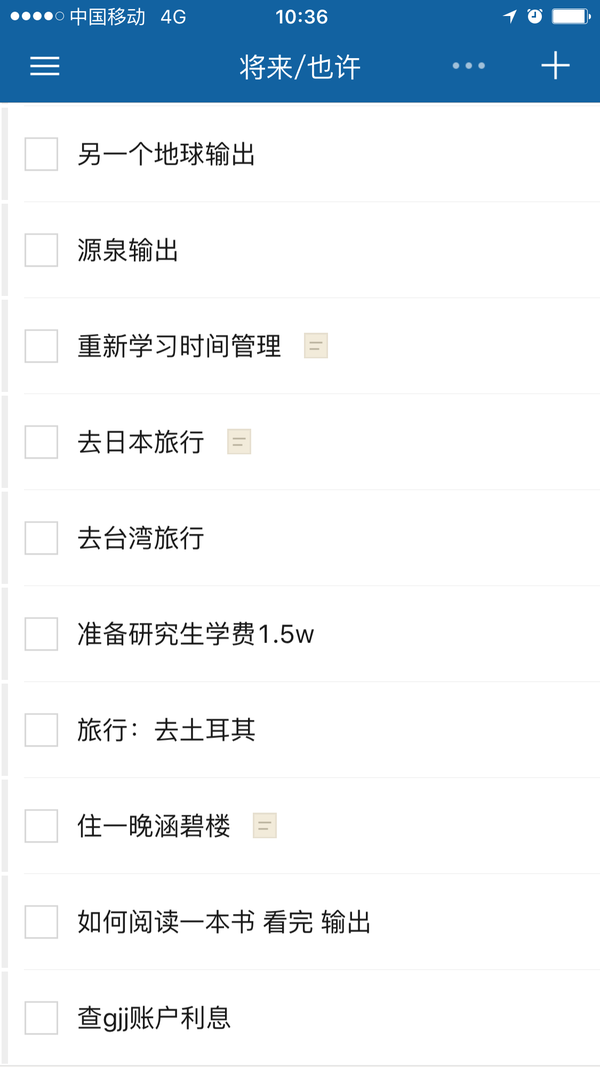This screenshot has width=600, height=1067.
Task: Check off 另一个地球输出 task
Action: [x=41, y=154]
